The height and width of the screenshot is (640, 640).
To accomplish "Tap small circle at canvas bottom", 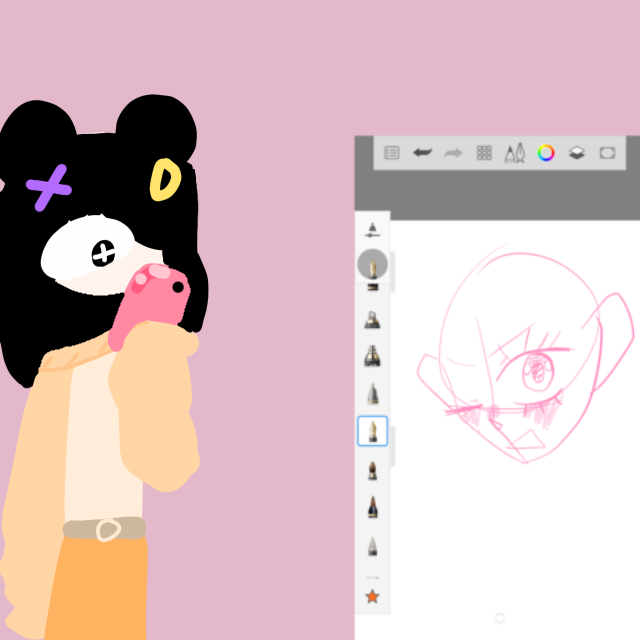I will coord(500,618).
